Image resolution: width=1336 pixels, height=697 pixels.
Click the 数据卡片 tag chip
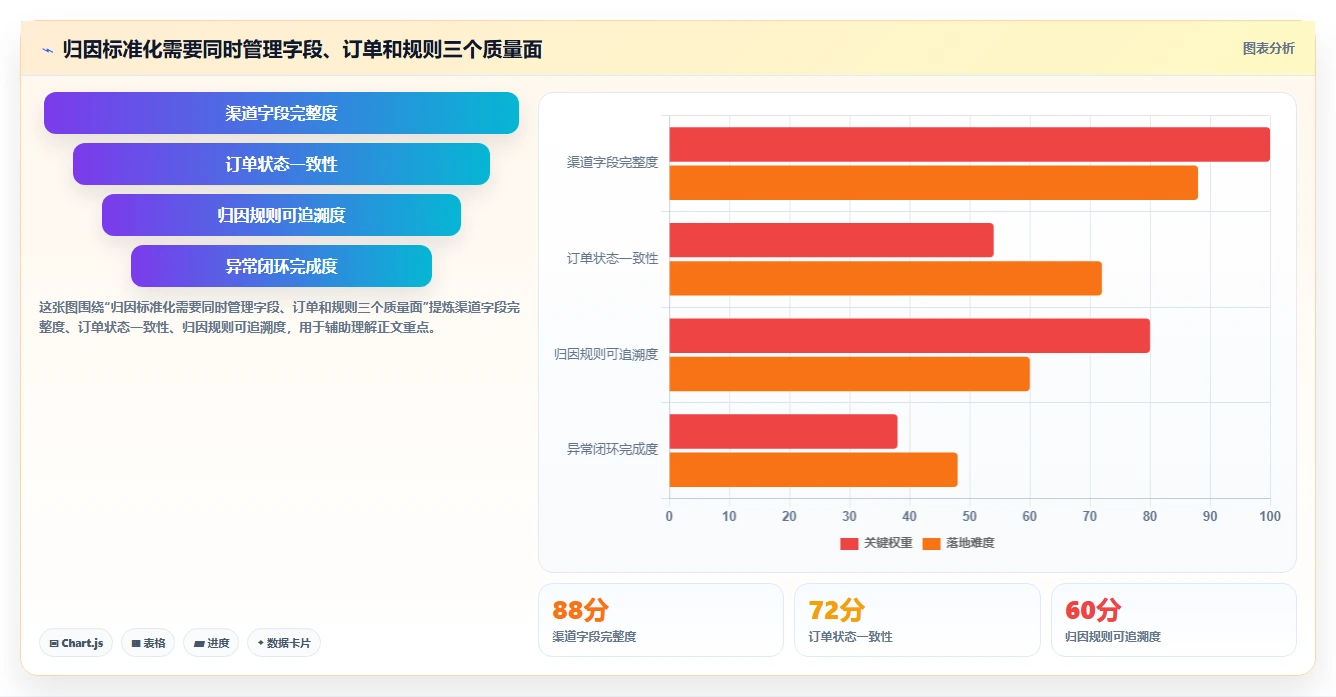pyautogui.click(x=284, y=643)
